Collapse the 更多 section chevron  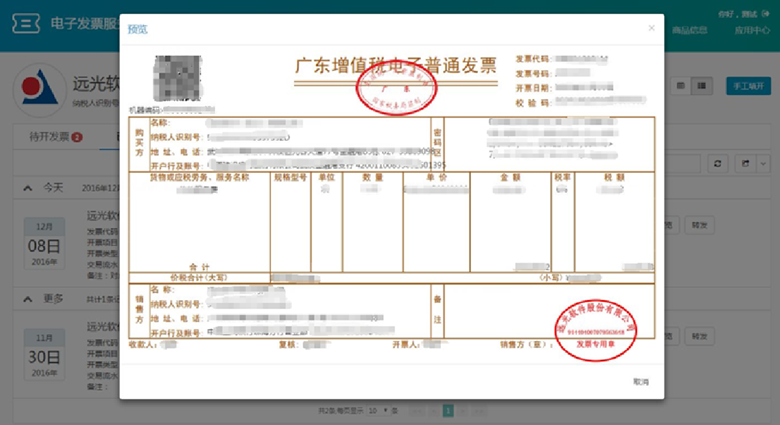[x=27, y=298]
